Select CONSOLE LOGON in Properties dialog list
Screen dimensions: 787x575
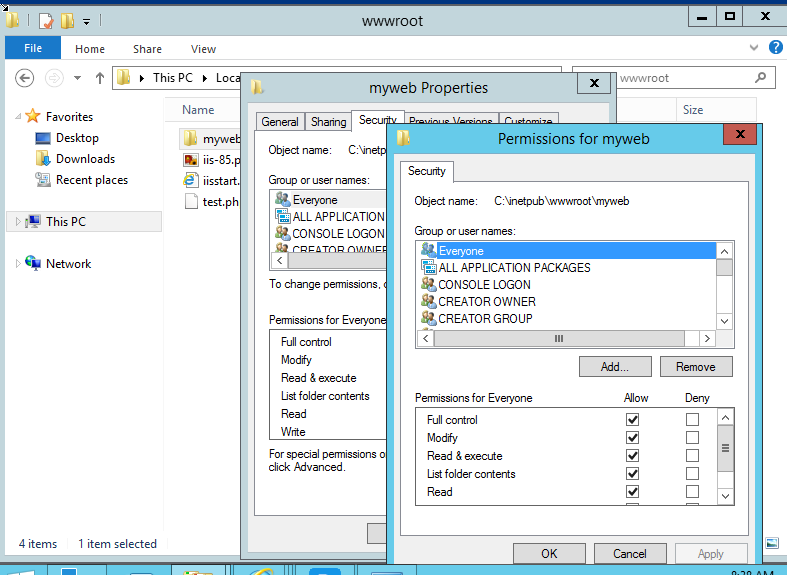[330, 233]
